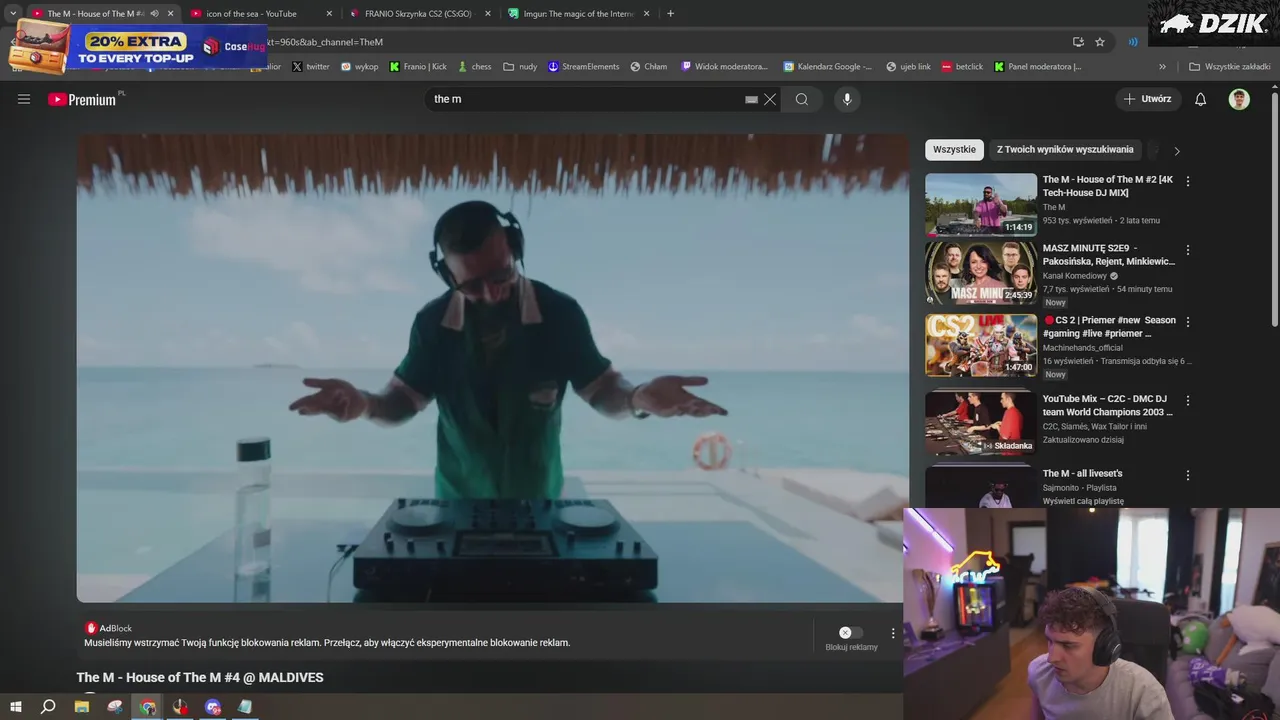This screenshot has height=720, width=1280.
Task: Open Franio | Kick bookmark
Action: point(418,67)
